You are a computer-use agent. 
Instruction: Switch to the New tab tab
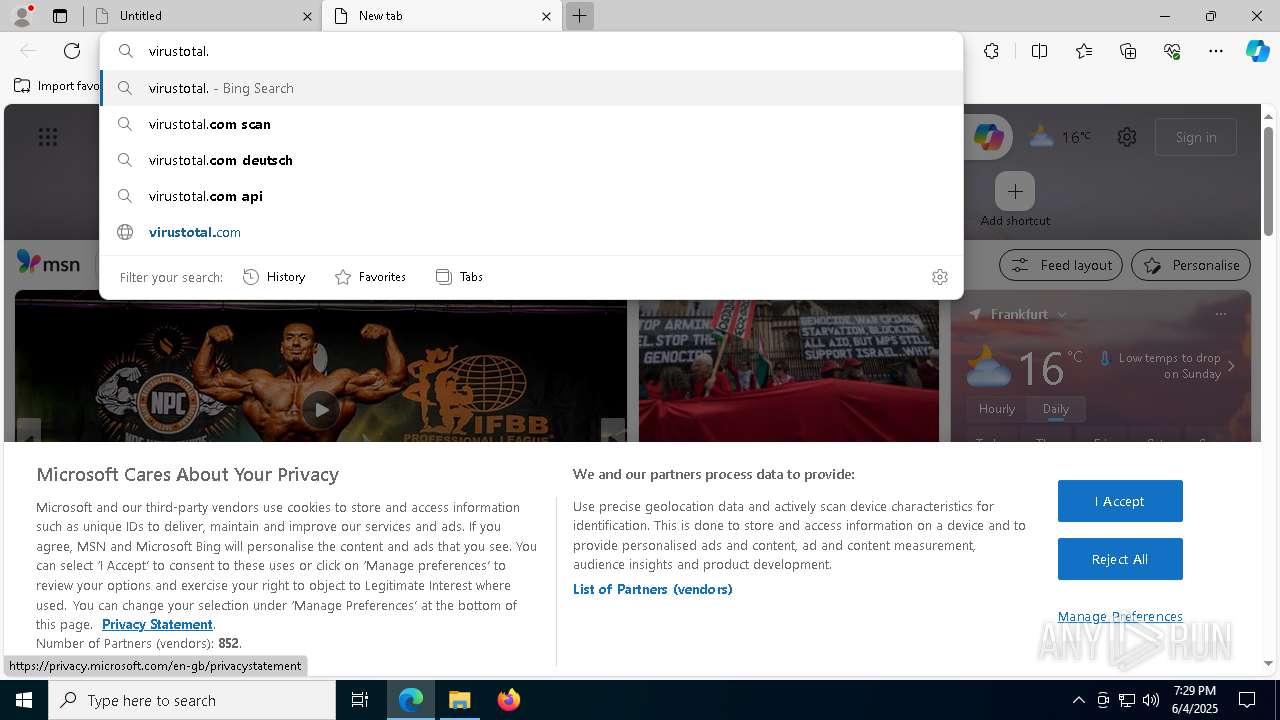(441, 16)
